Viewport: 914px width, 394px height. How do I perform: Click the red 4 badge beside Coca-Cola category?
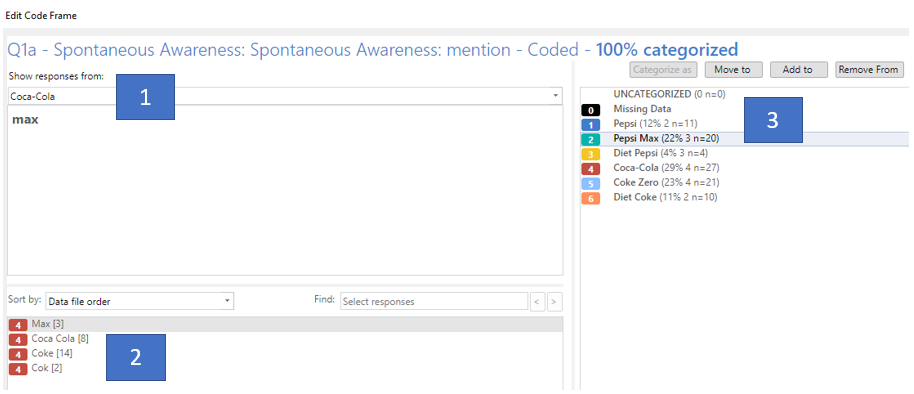590,169
